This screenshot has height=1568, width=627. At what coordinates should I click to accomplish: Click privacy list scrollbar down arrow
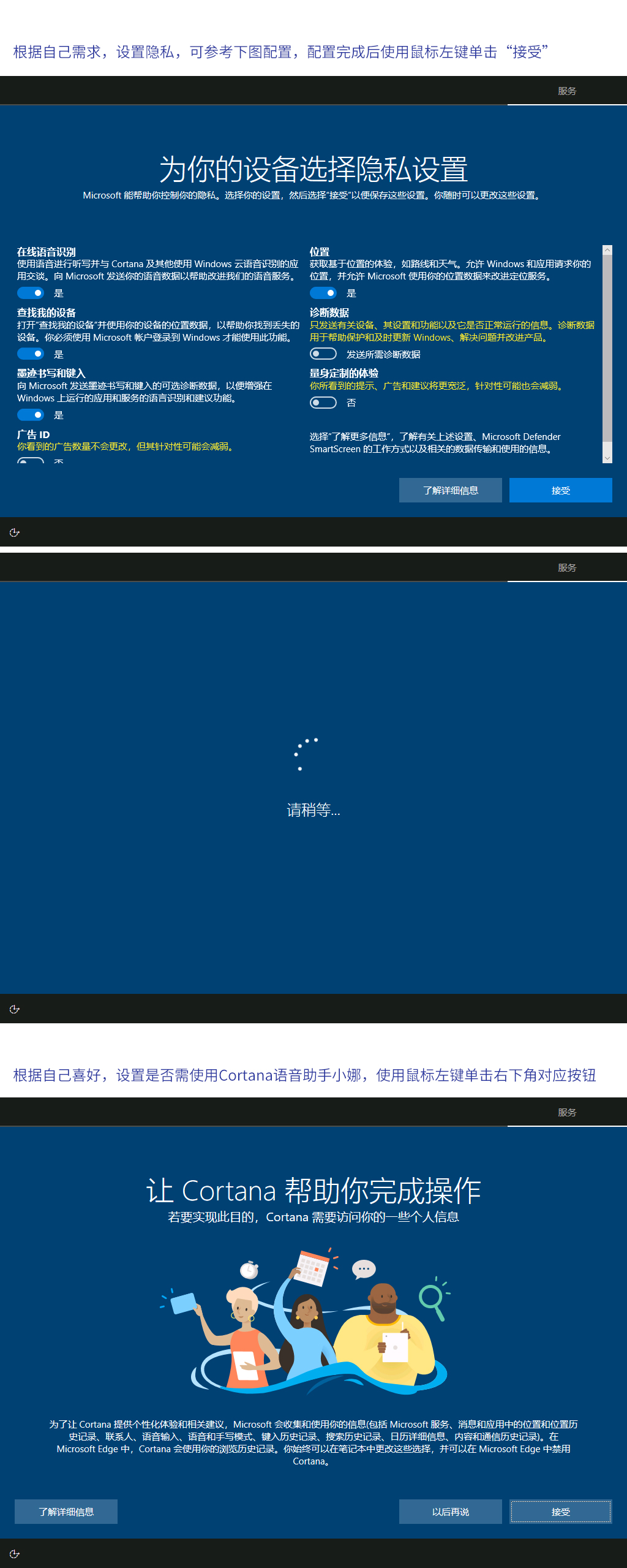point(607,458)
